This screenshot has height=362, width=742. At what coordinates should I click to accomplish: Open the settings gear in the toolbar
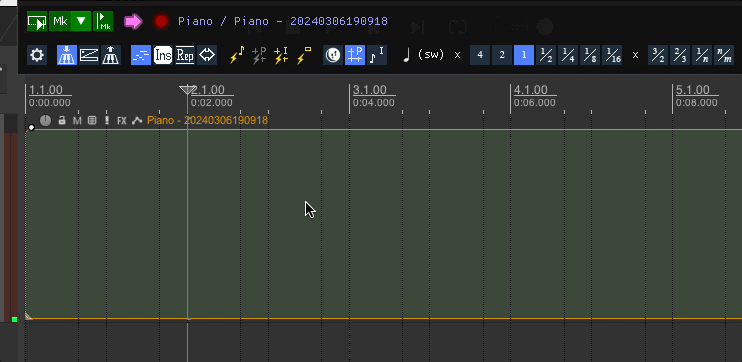coord(37,55)
